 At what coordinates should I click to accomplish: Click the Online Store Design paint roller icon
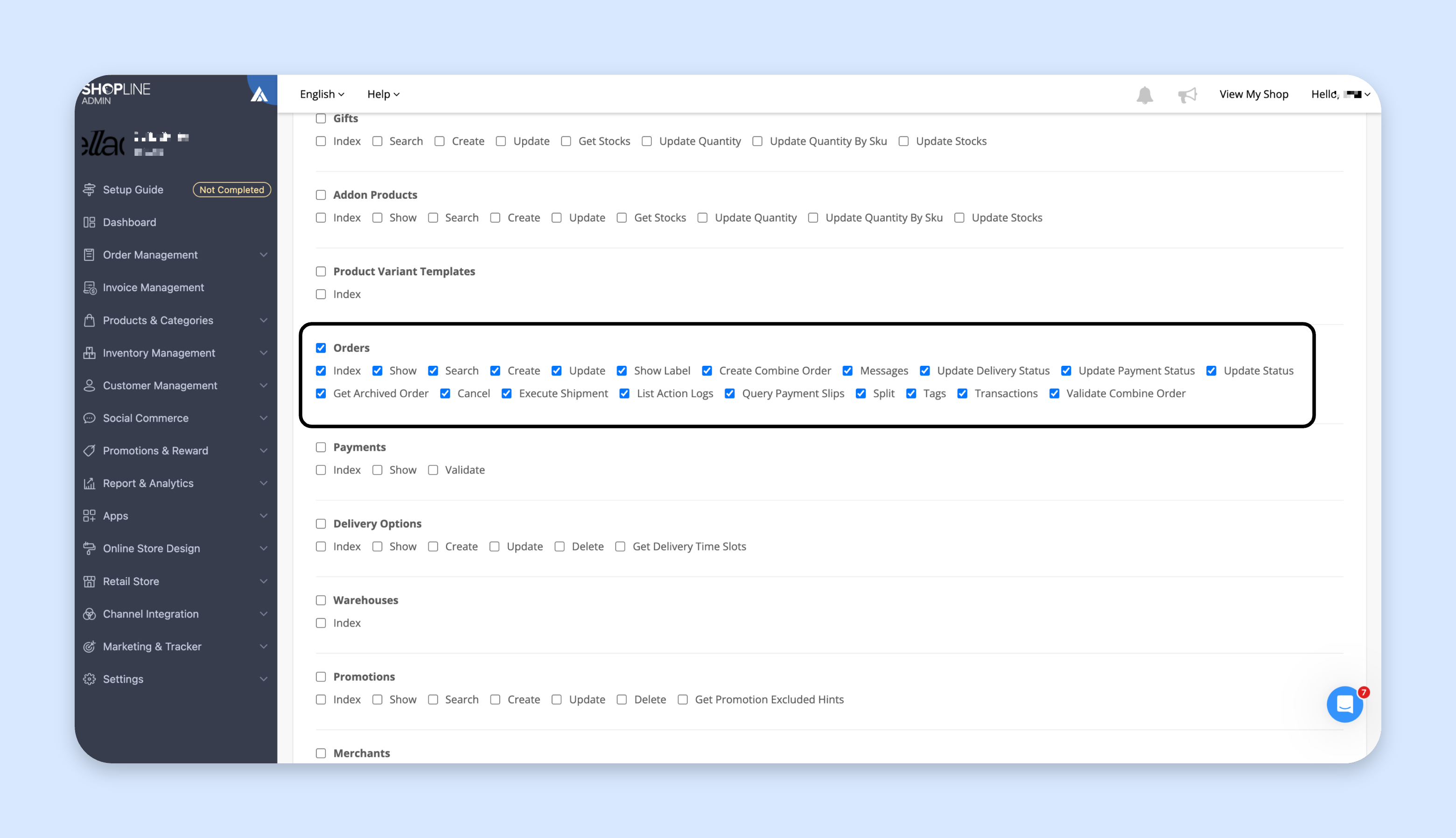pos(89,549)
